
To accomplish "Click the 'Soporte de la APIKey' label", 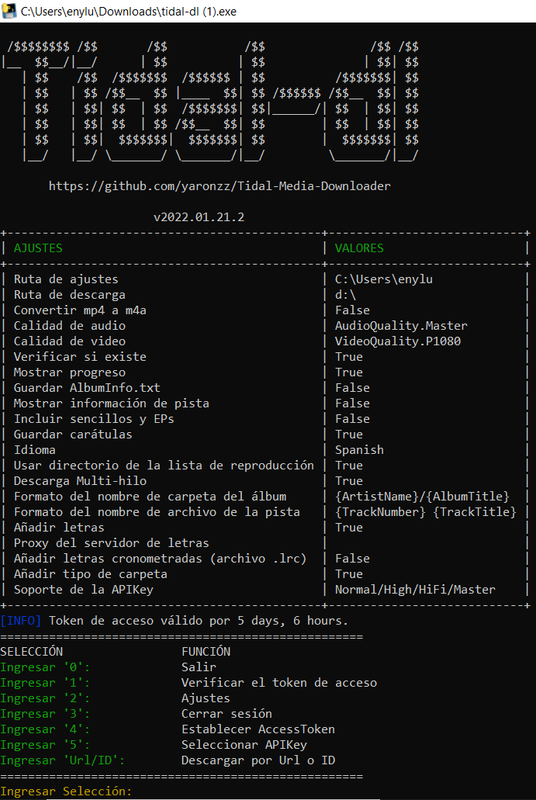I will click(84, 589).
